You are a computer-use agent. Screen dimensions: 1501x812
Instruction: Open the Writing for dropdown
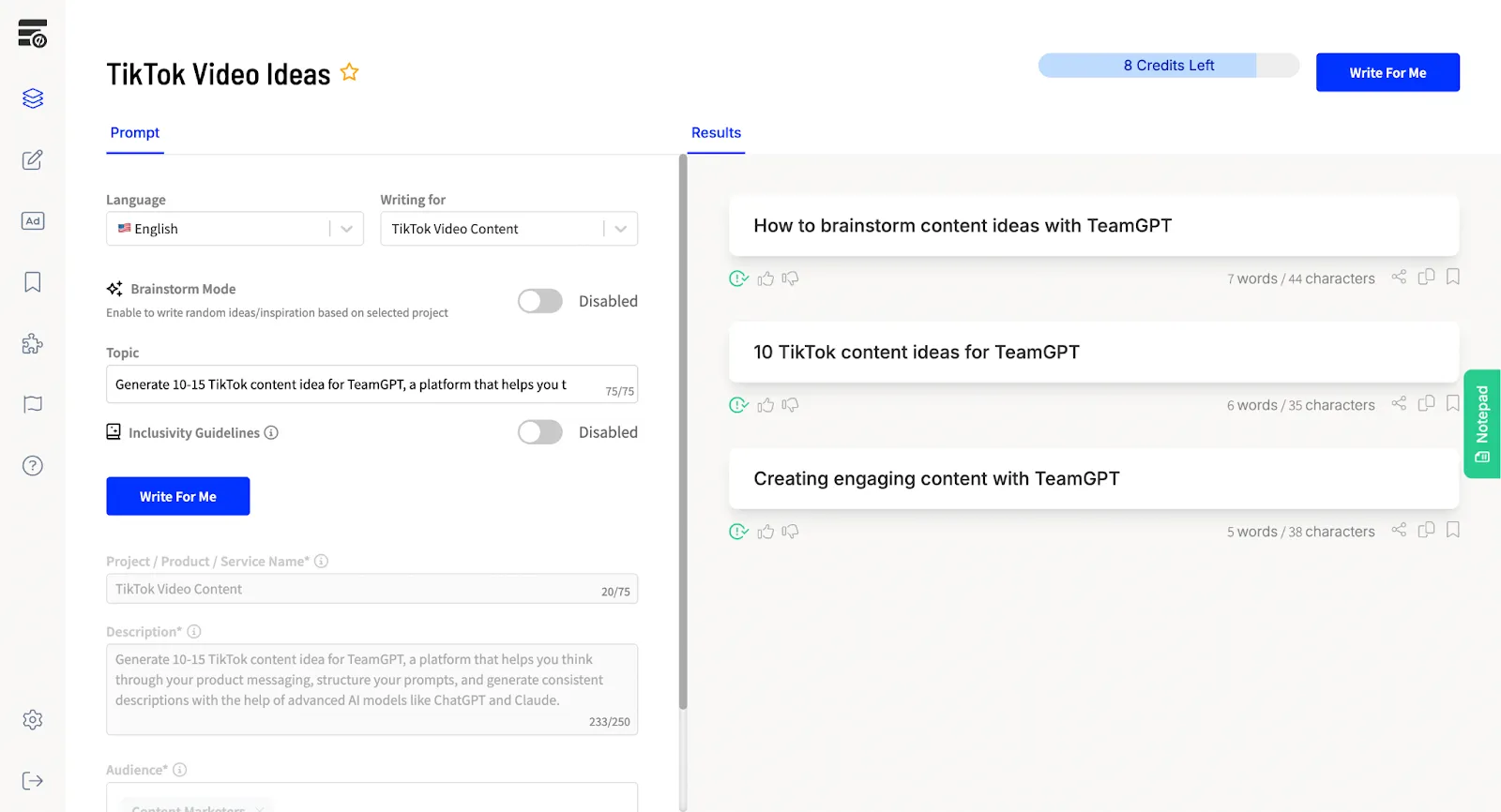click(x=508, y=229)
